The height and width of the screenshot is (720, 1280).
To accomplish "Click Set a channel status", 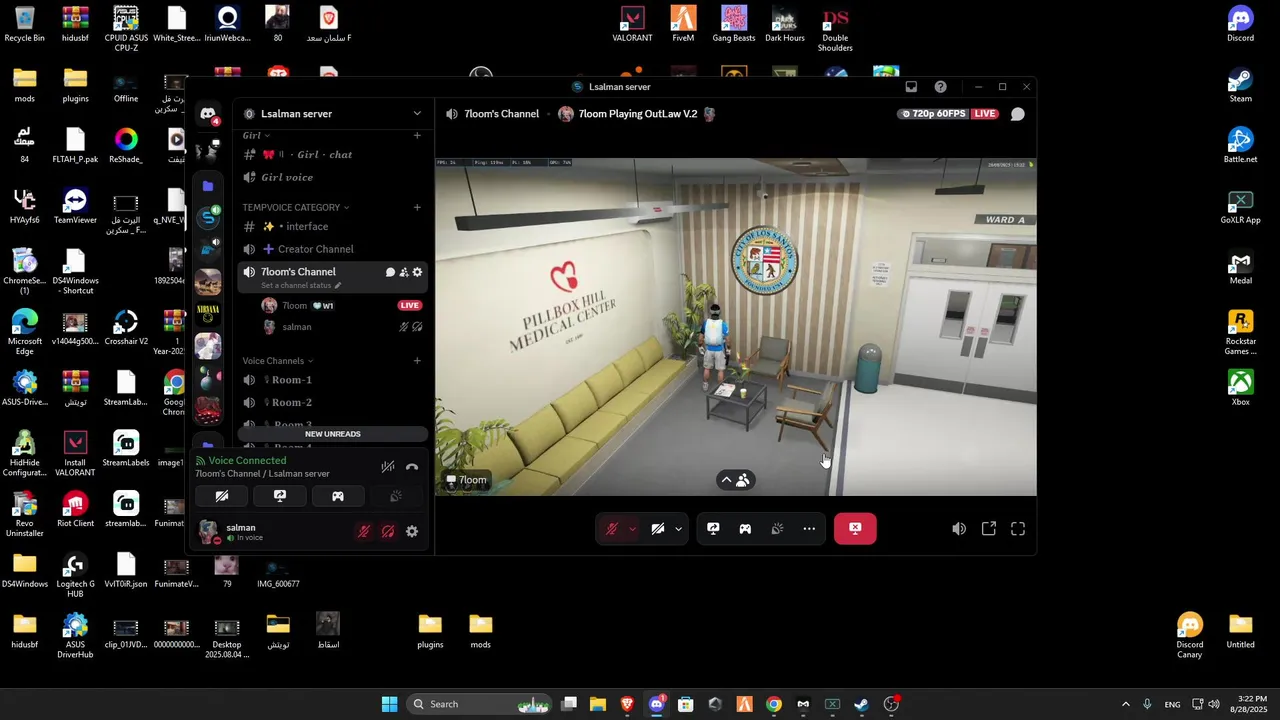I will click(301, 286).
